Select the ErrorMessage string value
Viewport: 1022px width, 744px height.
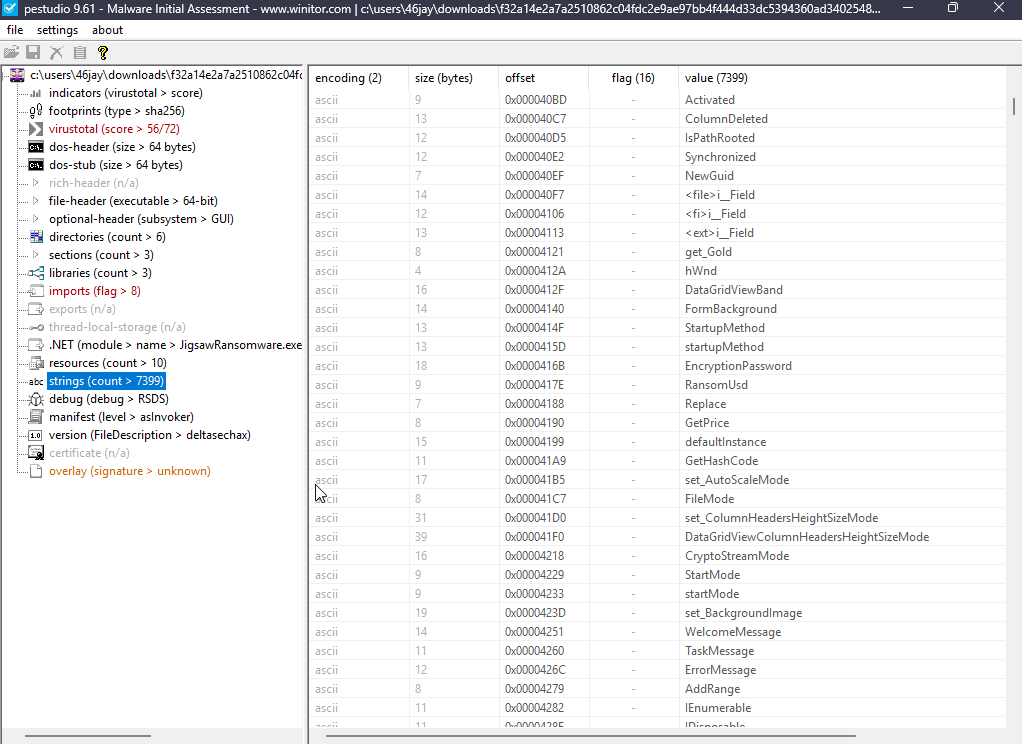[x=720, y=670]
